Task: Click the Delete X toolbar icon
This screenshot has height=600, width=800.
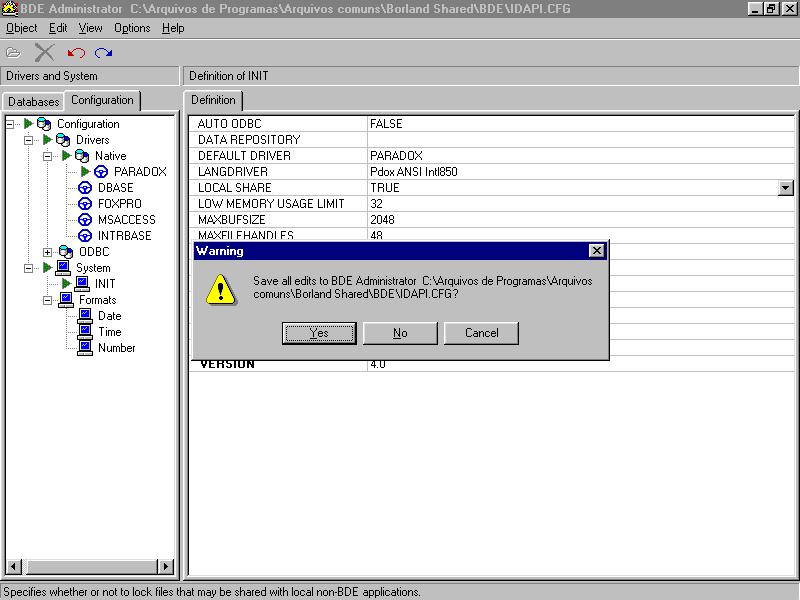Action: tap(44, 53)
